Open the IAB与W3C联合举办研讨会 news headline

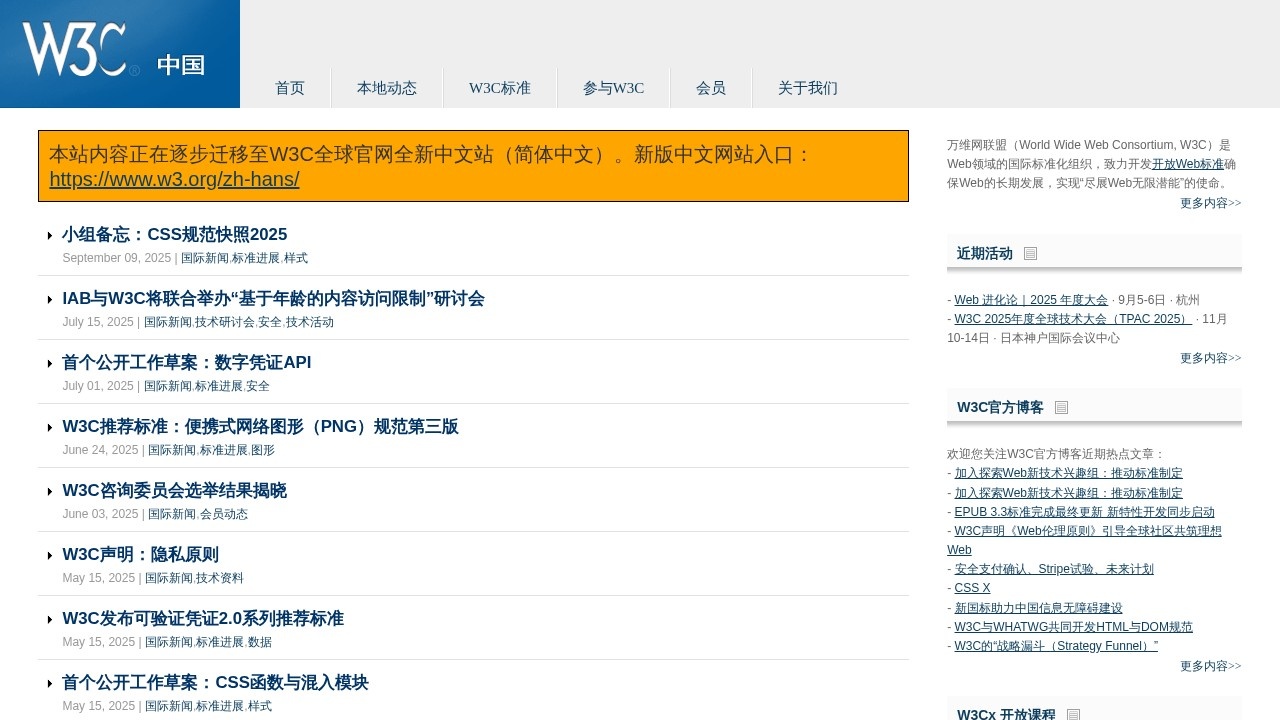[x=273, y=298]
